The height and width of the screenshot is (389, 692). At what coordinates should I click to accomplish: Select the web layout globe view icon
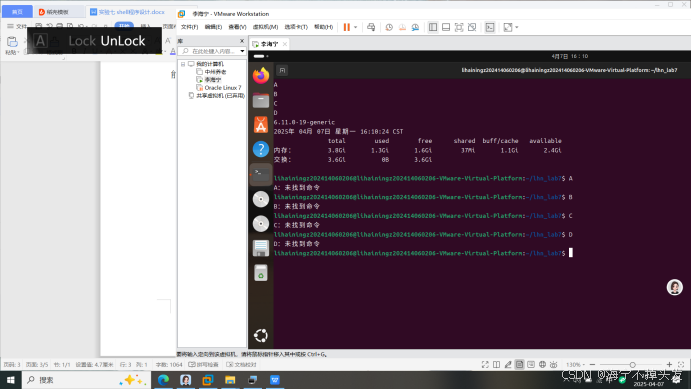(542, 365)
